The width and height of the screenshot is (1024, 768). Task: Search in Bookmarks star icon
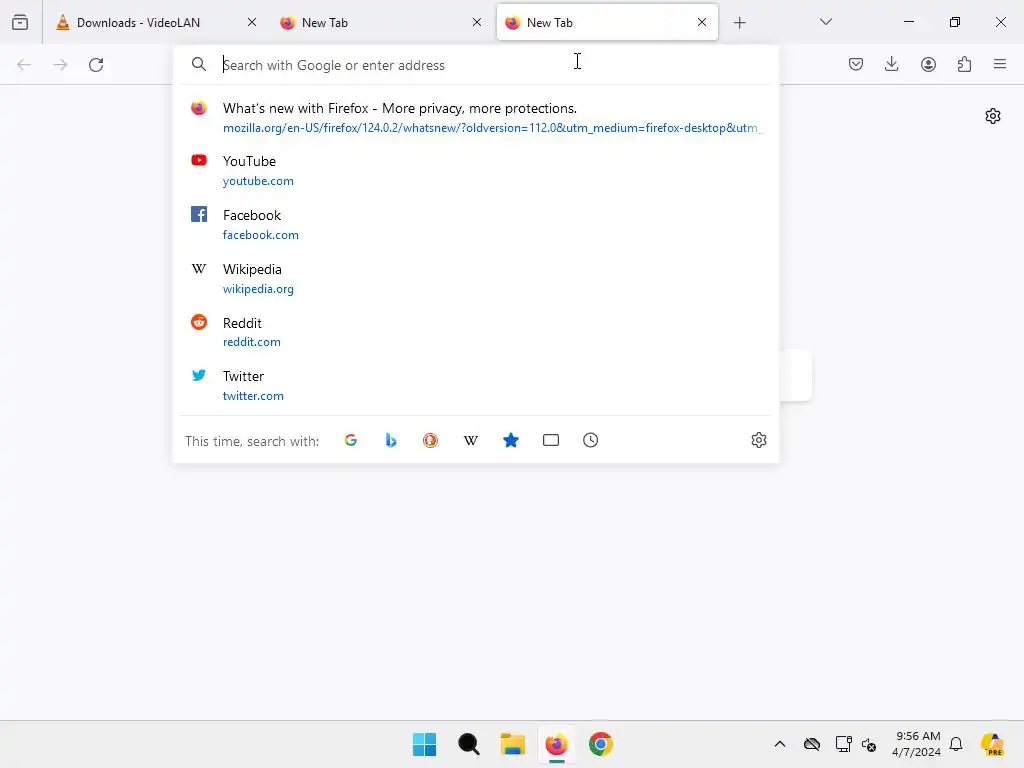(x=511, y=440)
